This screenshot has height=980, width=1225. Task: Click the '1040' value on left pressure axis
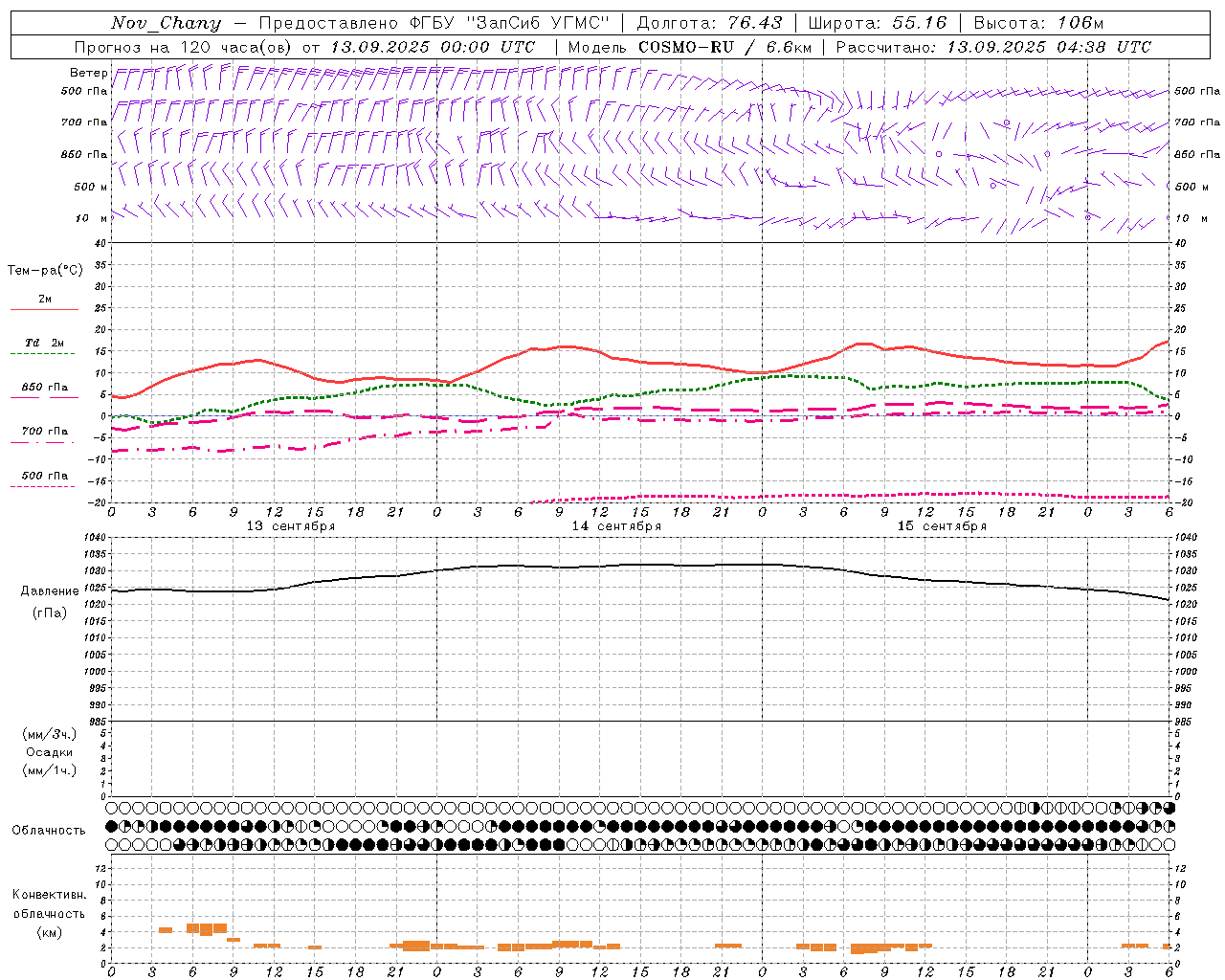[94, 538]
